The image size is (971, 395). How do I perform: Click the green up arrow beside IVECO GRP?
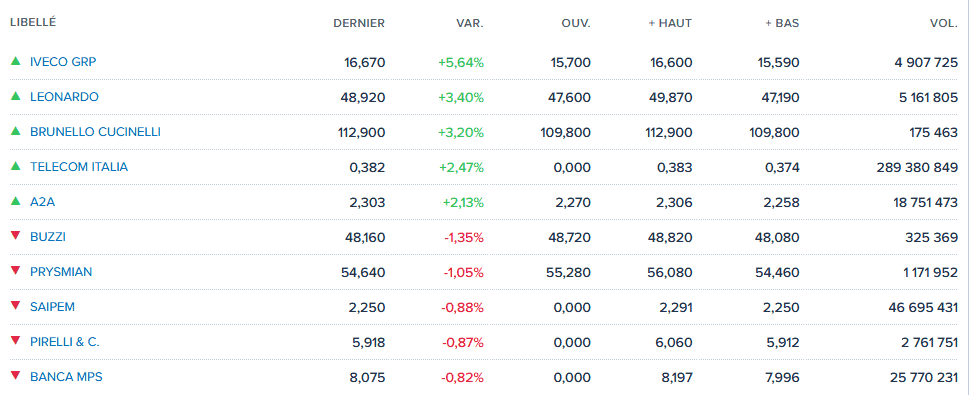[x=15, y=61]
